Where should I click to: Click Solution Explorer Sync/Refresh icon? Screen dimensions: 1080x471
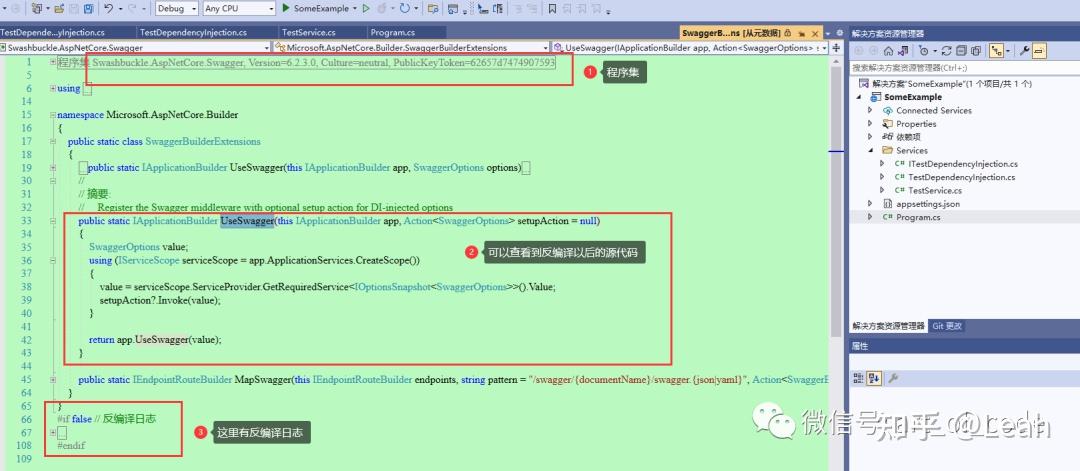(946, 51)
